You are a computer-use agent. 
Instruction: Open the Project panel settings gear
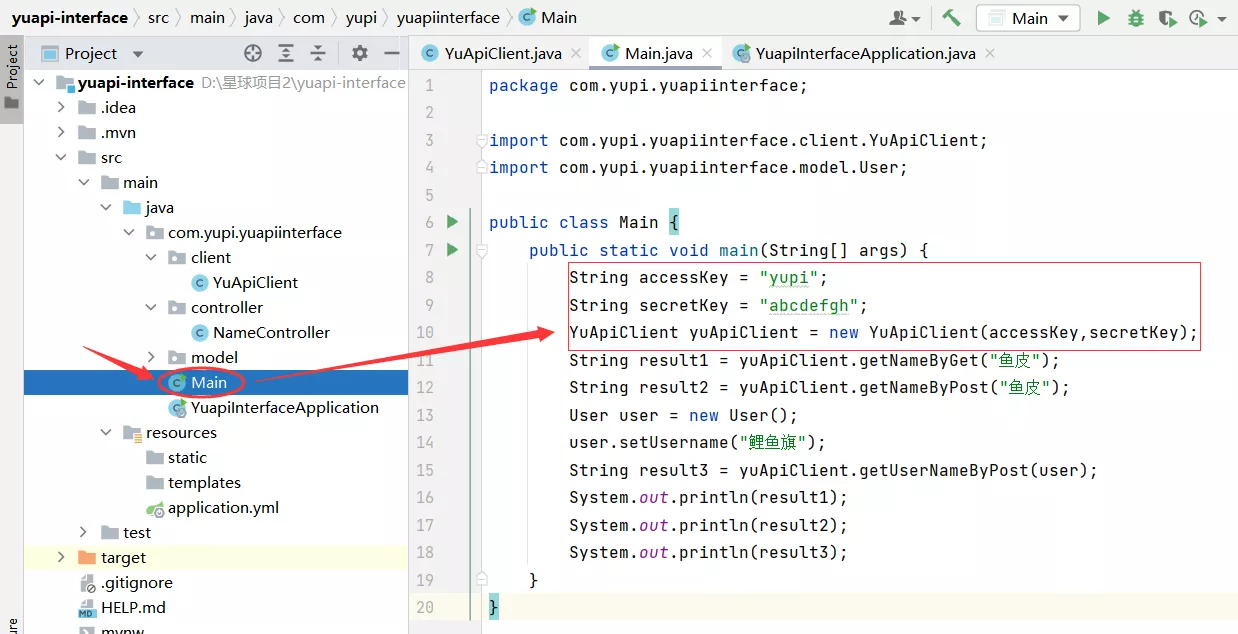360,53
